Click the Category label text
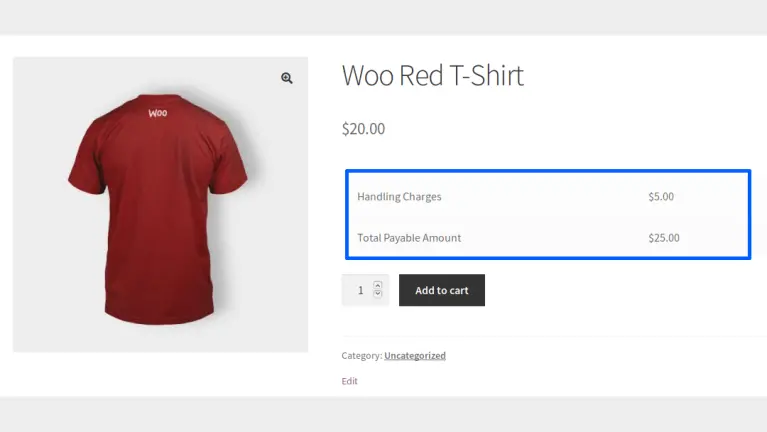Screen dimensions: 767x432 (361, 355)
